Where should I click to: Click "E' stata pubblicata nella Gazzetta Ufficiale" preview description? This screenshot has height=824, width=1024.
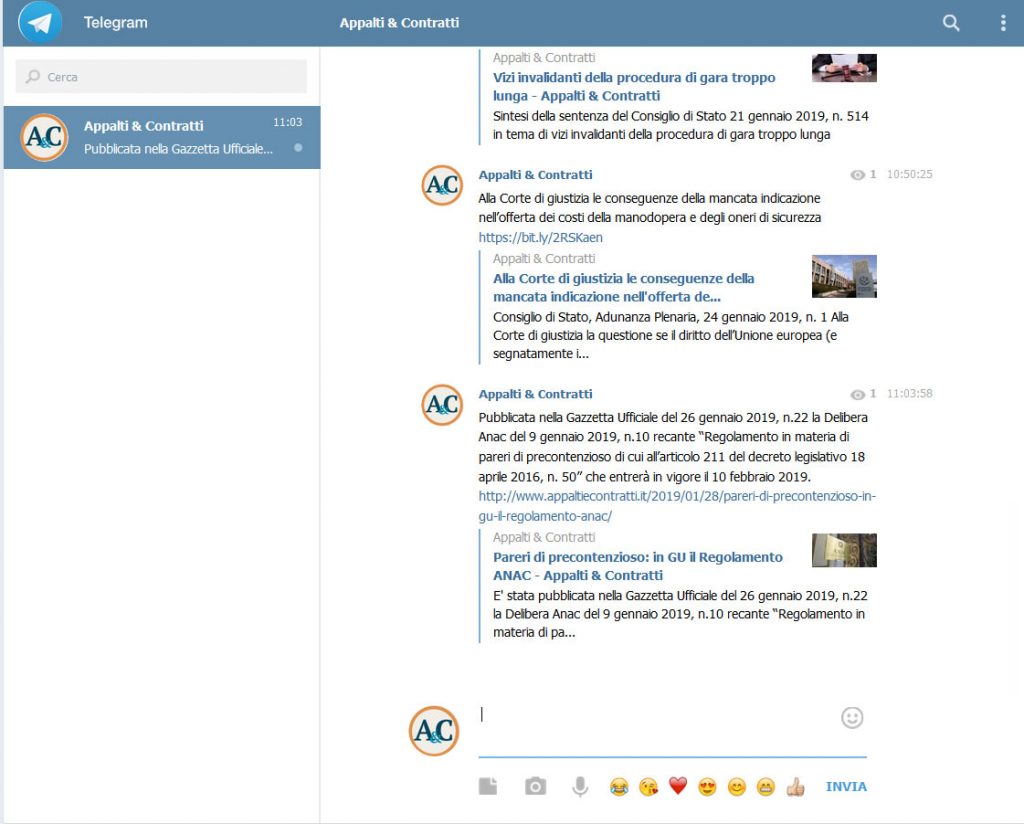tap(680, 614)
